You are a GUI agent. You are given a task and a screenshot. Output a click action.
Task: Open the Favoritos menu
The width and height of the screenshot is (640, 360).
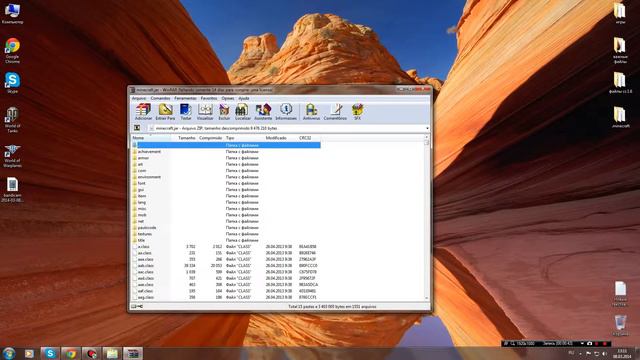click(209, 98)
